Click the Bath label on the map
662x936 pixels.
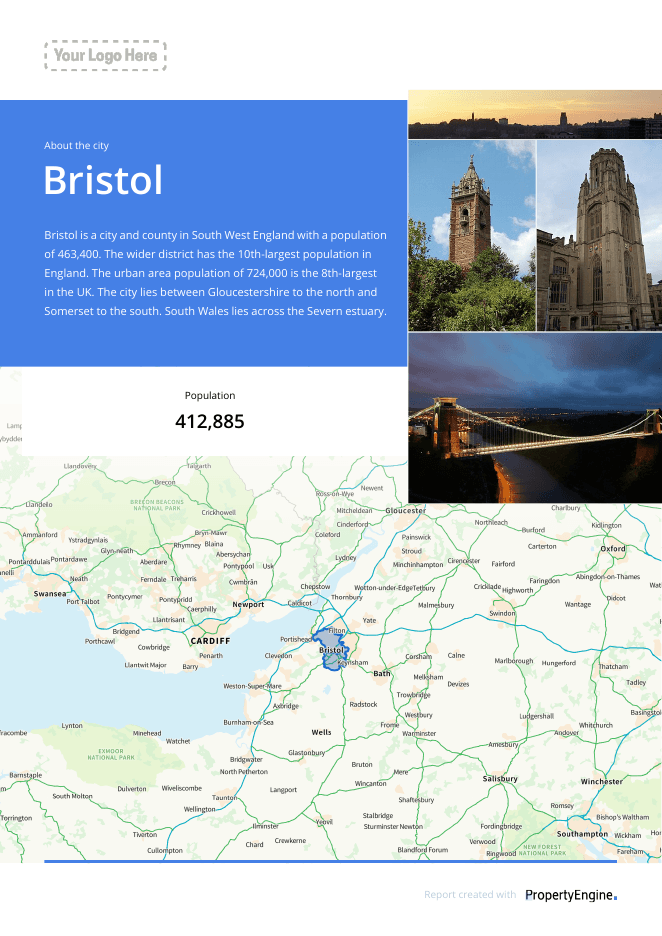(x=381, y=673)
